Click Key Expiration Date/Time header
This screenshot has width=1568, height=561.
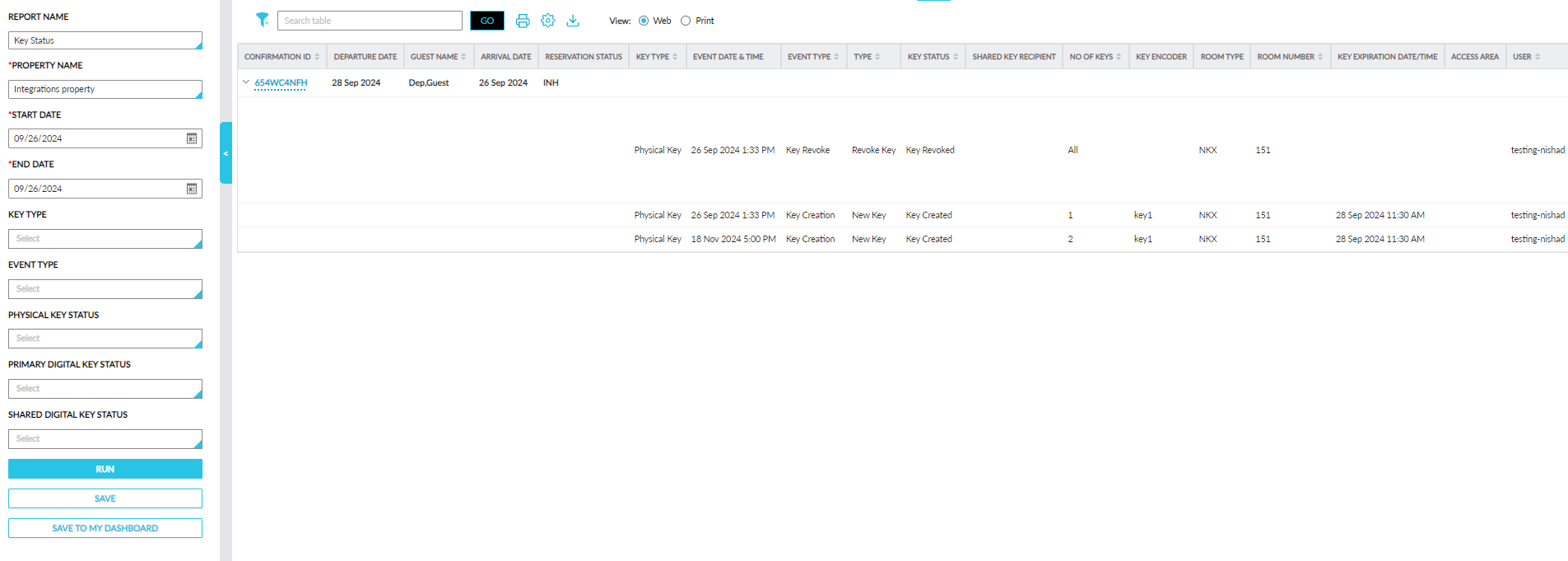tap(1388, 57)
